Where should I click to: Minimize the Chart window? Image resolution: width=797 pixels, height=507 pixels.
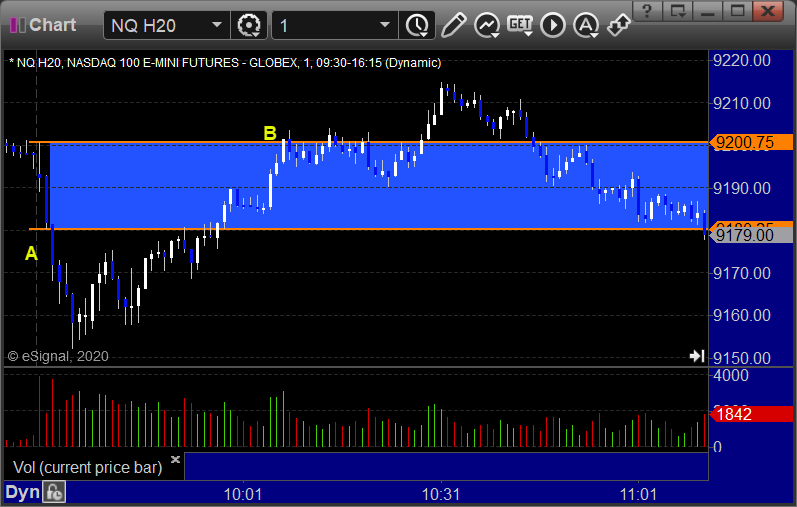pyautogui.click(x=708, y=11)
